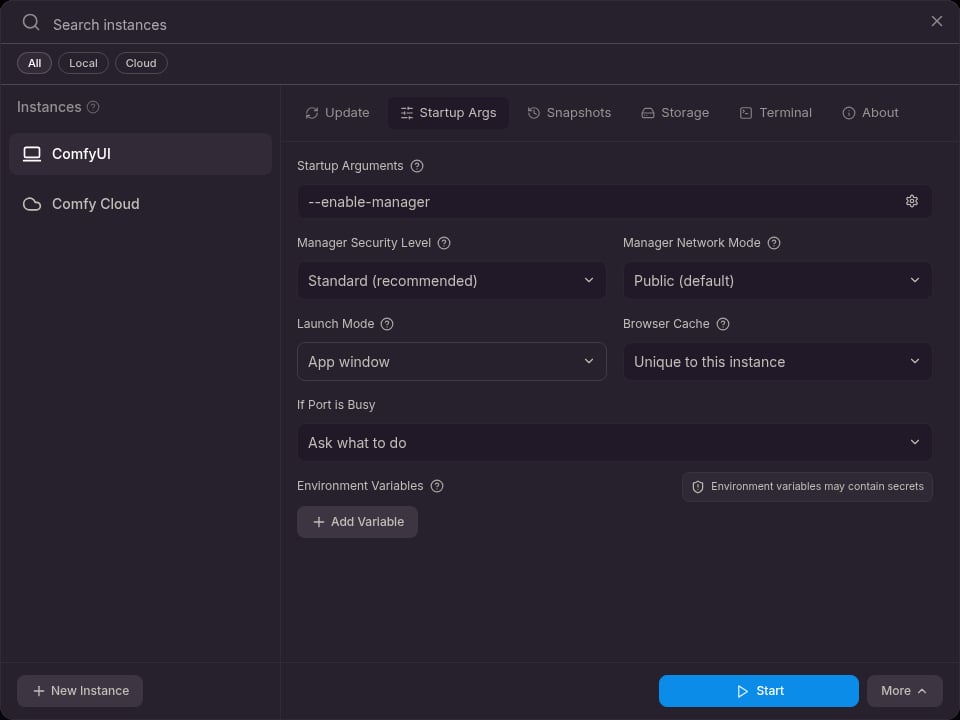
Task: Focus the Search instances field
Action: pos(478,24)
